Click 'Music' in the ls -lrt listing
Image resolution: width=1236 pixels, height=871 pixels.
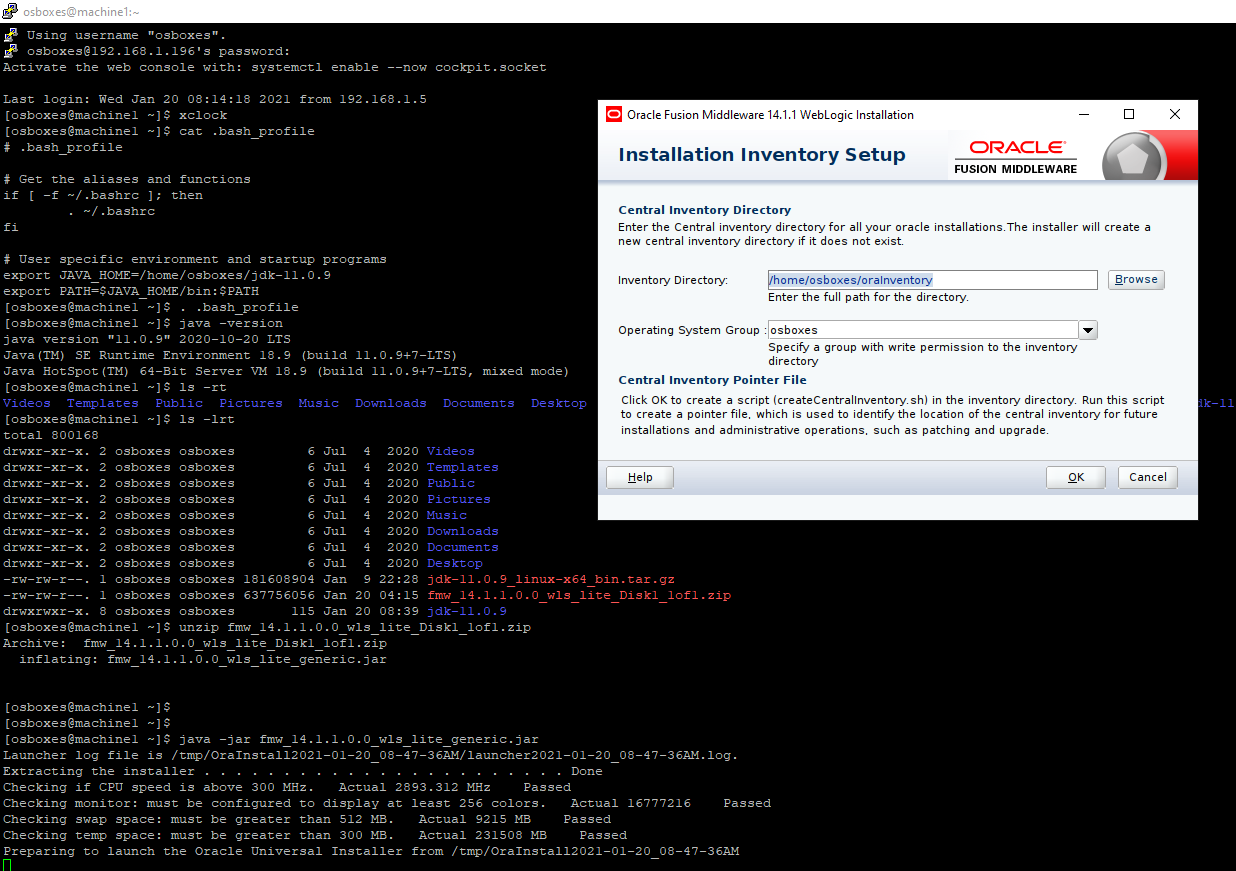[x=447, y=515]
